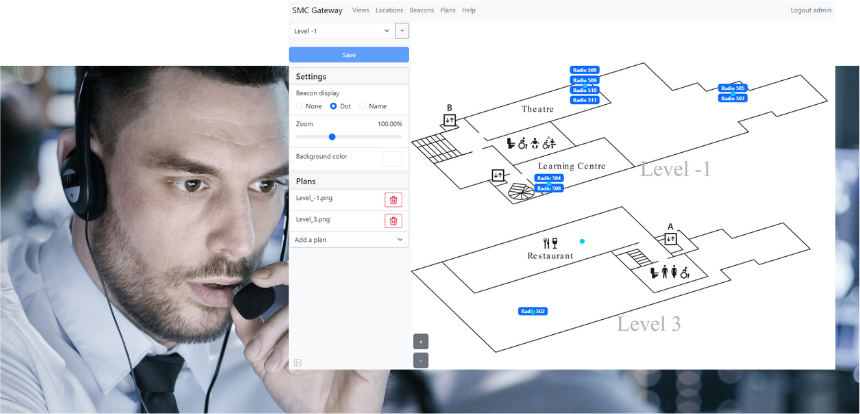Select the Radio 505 beacon label
The width and height of the screenshot is (860, 414).
pos(733,88)
